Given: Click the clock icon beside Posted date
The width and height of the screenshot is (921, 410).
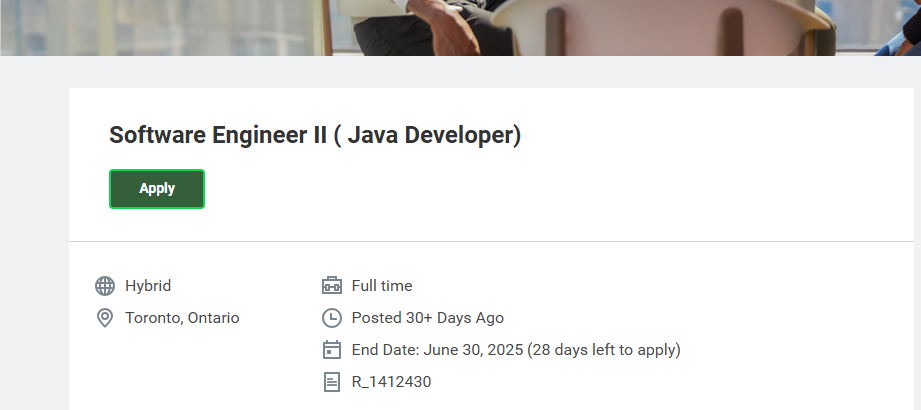Looking at the screenshot, I should (x=332, y=318).
